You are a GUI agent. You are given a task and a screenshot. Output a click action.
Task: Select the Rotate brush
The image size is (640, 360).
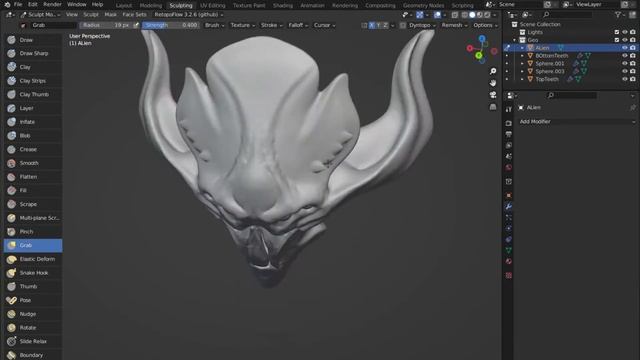[33, 327]
